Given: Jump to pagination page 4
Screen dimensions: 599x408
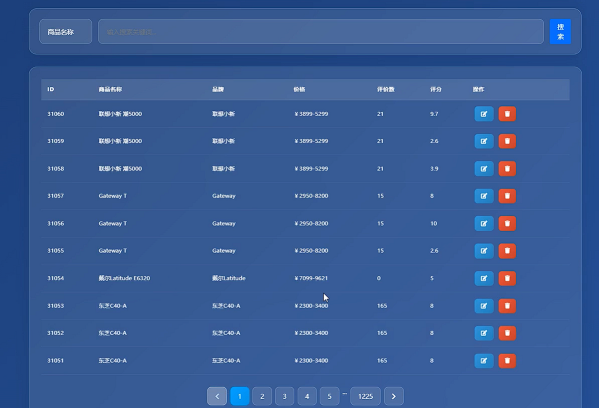Looking at the screenshot, I should [x=307, y=396].
